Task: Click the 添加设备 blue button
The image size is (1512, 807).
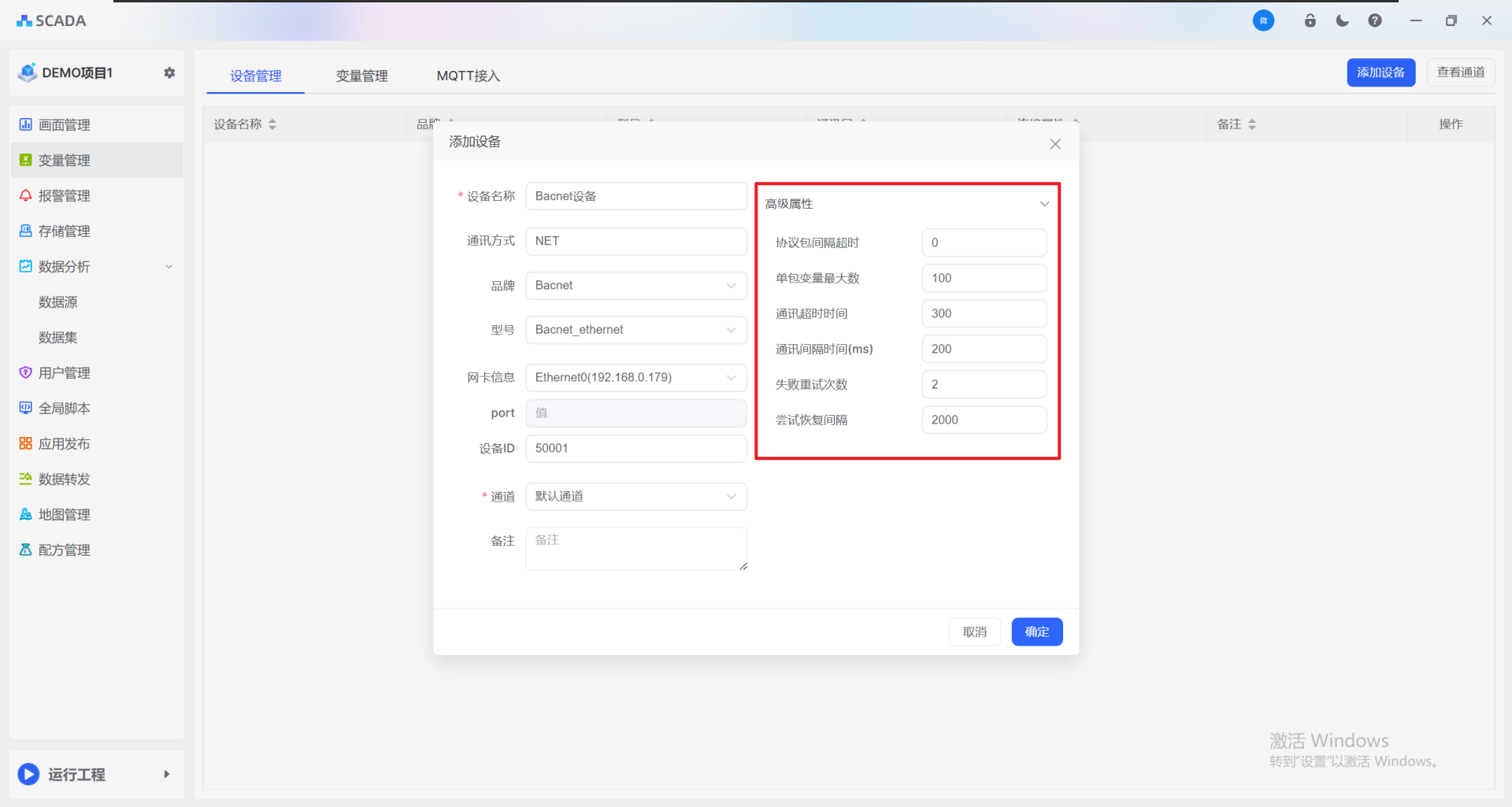Action: [x=1381, y=72]
